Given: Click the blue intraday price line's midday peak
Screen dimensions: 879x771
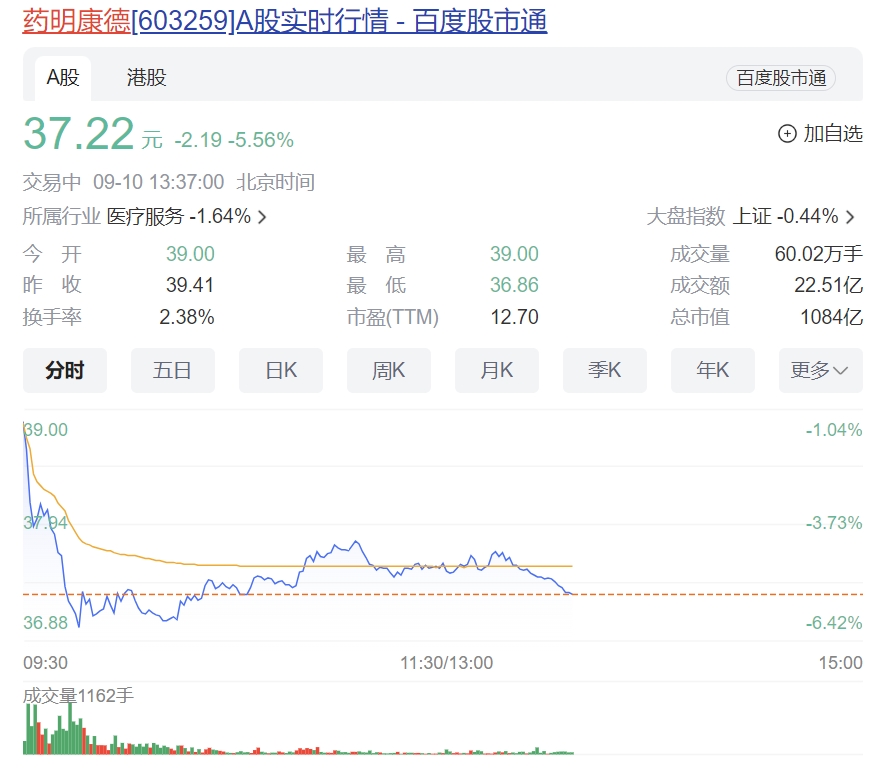Looking at the screenshot, I should click(x=355, y=542).
